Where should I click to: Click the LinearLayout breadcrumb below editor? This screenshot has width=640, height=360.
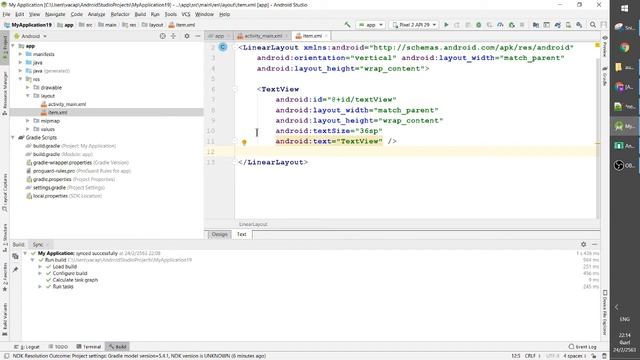253,224
